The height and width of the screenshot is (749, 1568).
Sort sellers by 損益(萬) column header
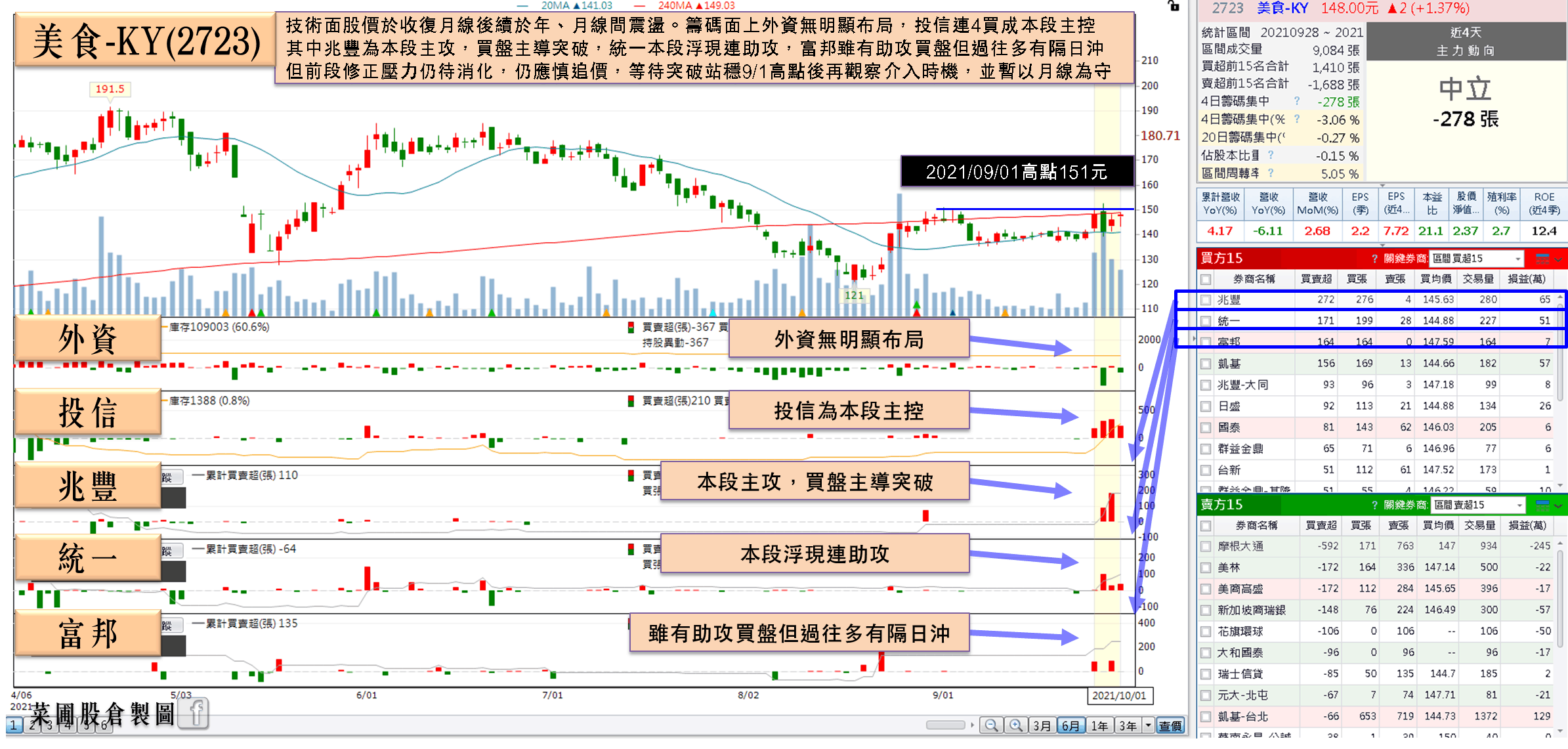(1527, 525)
